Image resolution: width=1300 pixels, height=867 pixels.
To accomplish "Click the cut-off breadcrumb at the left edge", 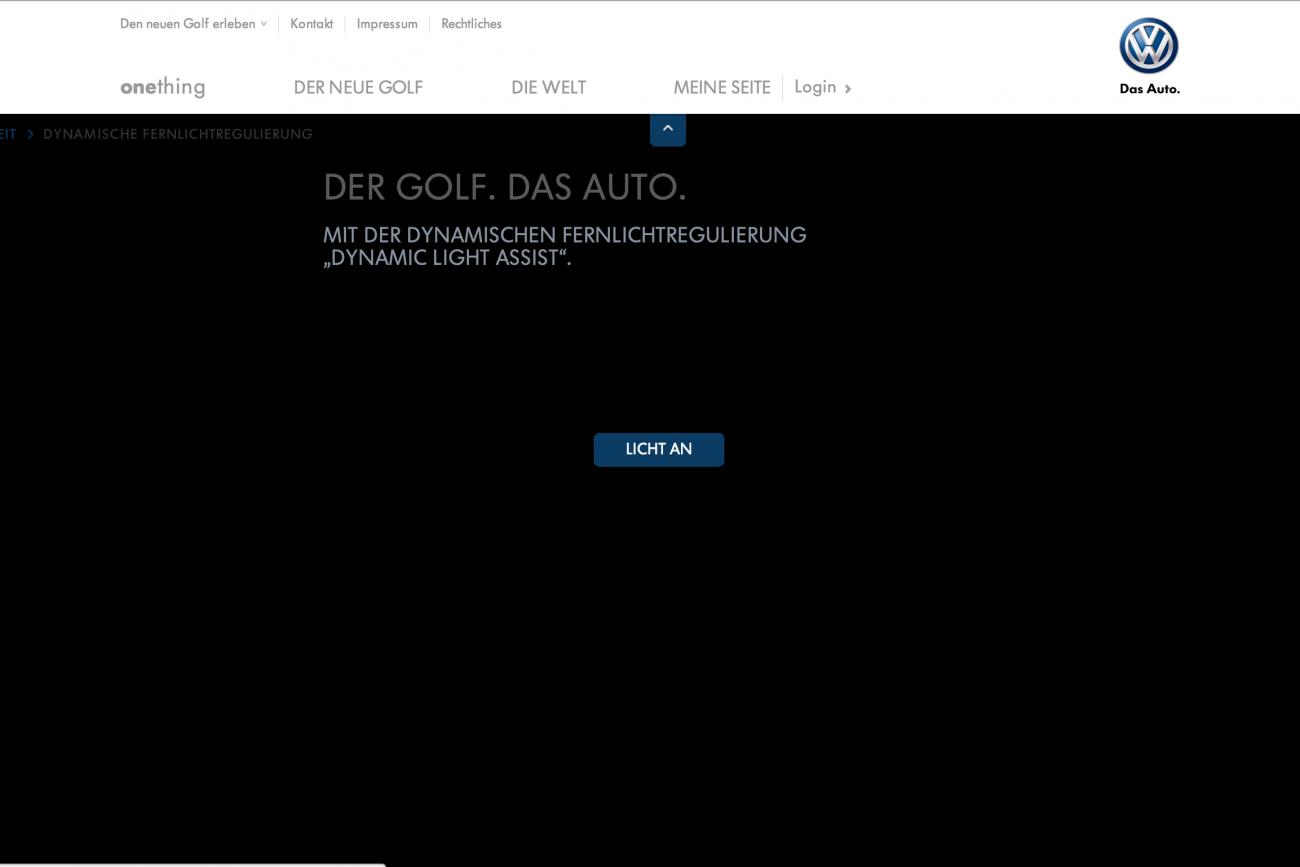I will (x=7, y=134).
